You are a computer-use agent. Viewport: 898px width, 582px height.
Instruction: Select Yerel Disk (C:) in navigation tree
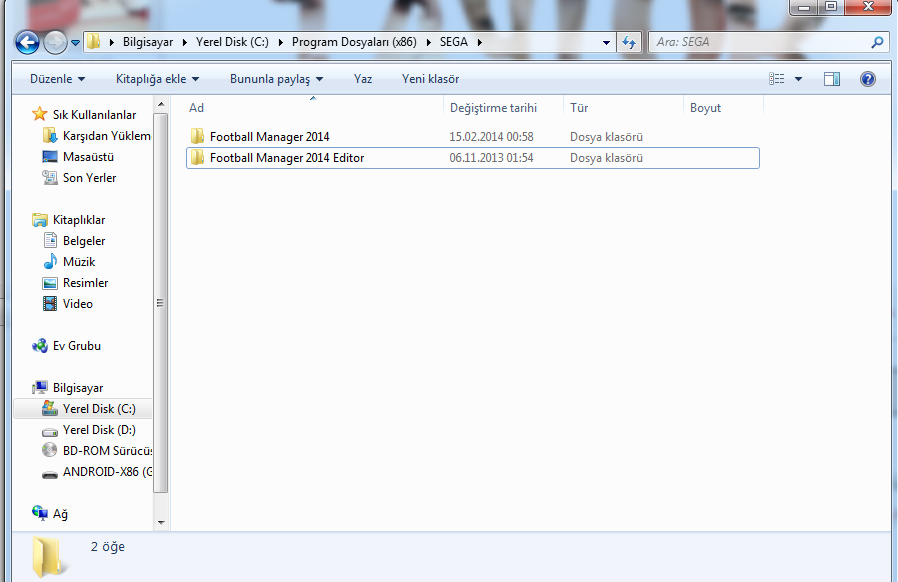pyautogui.click(x=99, y=409)
